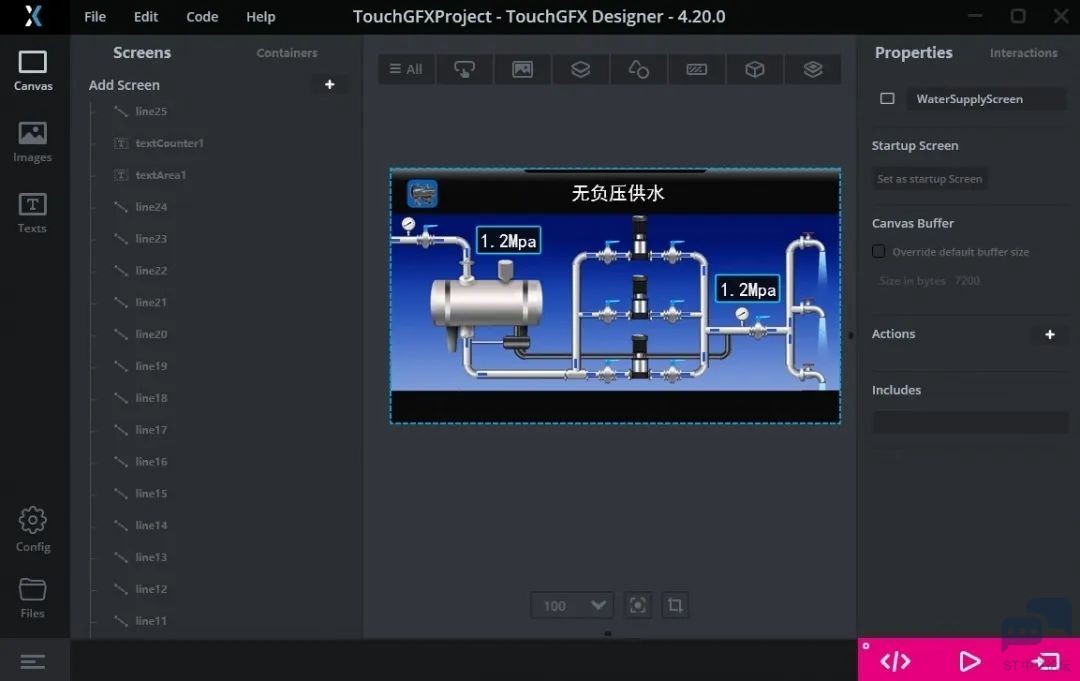Open the Config settings gear
The image size is (1080, 681).
32,529
